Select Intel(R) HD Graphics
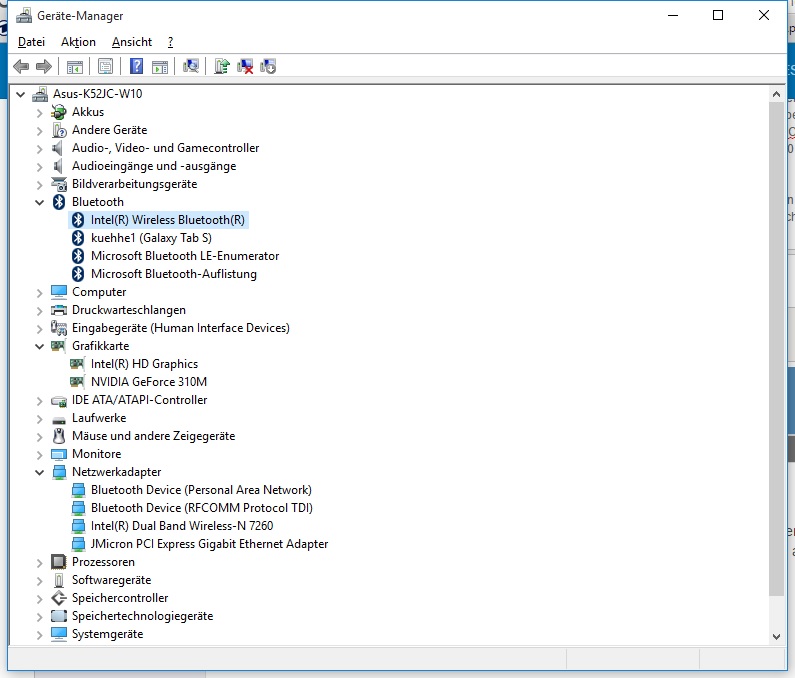This screenshot has height=678, width=795. click(144, 364)
